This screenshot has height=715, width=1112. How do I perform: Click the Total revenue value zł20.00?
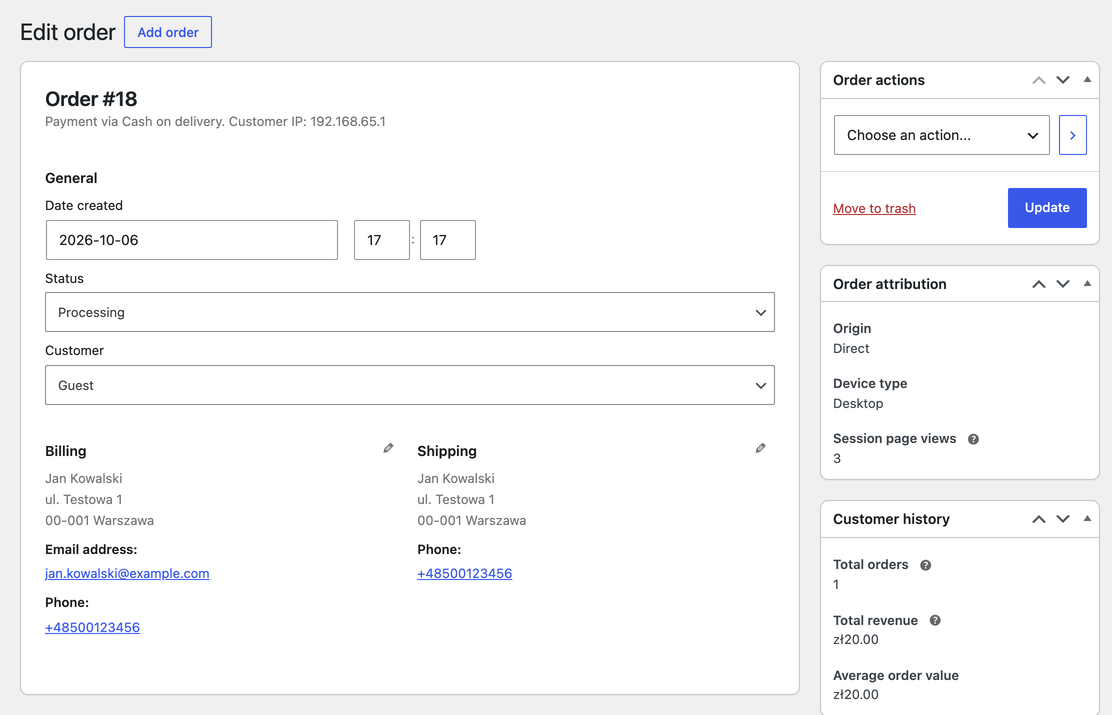click(x=856, y=639)
